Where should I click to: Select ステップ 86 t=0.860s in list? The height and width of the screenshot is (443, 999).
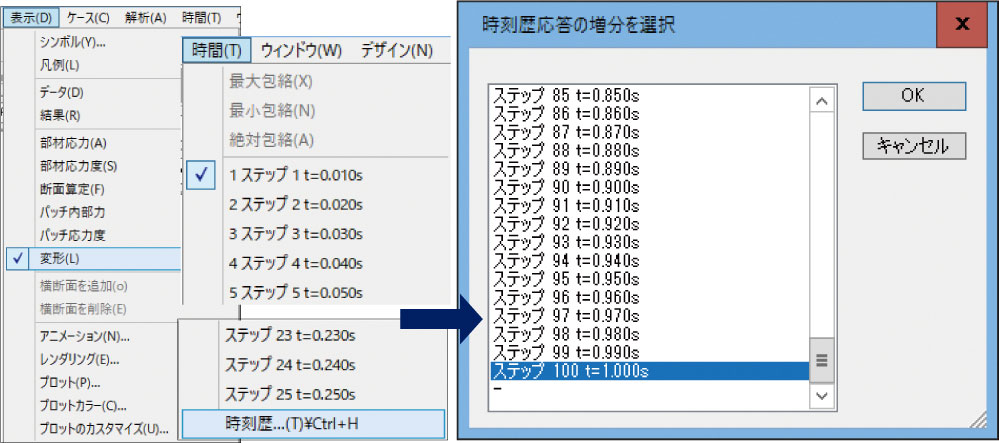pos(650,114)
